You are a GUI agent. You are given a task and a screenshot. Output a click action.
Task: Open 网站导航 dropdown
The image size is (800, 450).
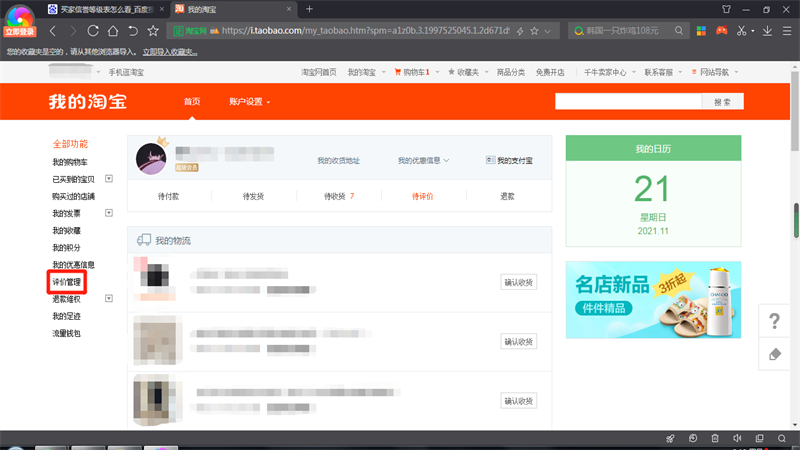click(715, 72)
